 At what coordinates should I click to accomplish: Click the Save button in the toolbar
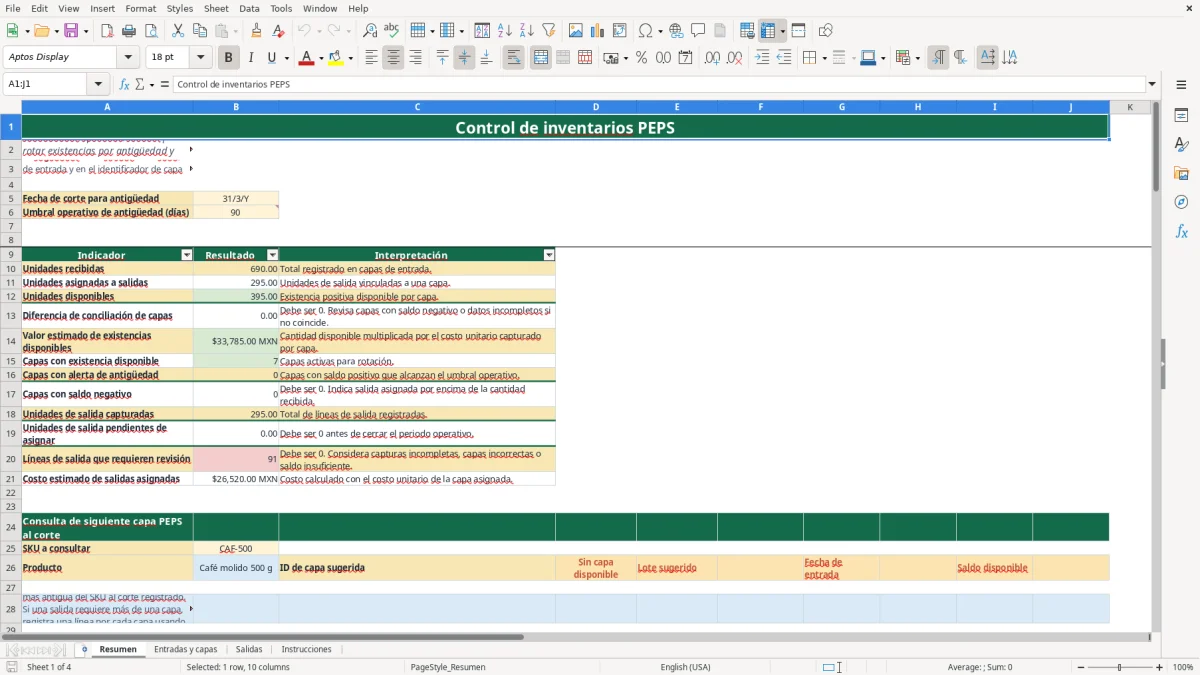pos(71,31)
